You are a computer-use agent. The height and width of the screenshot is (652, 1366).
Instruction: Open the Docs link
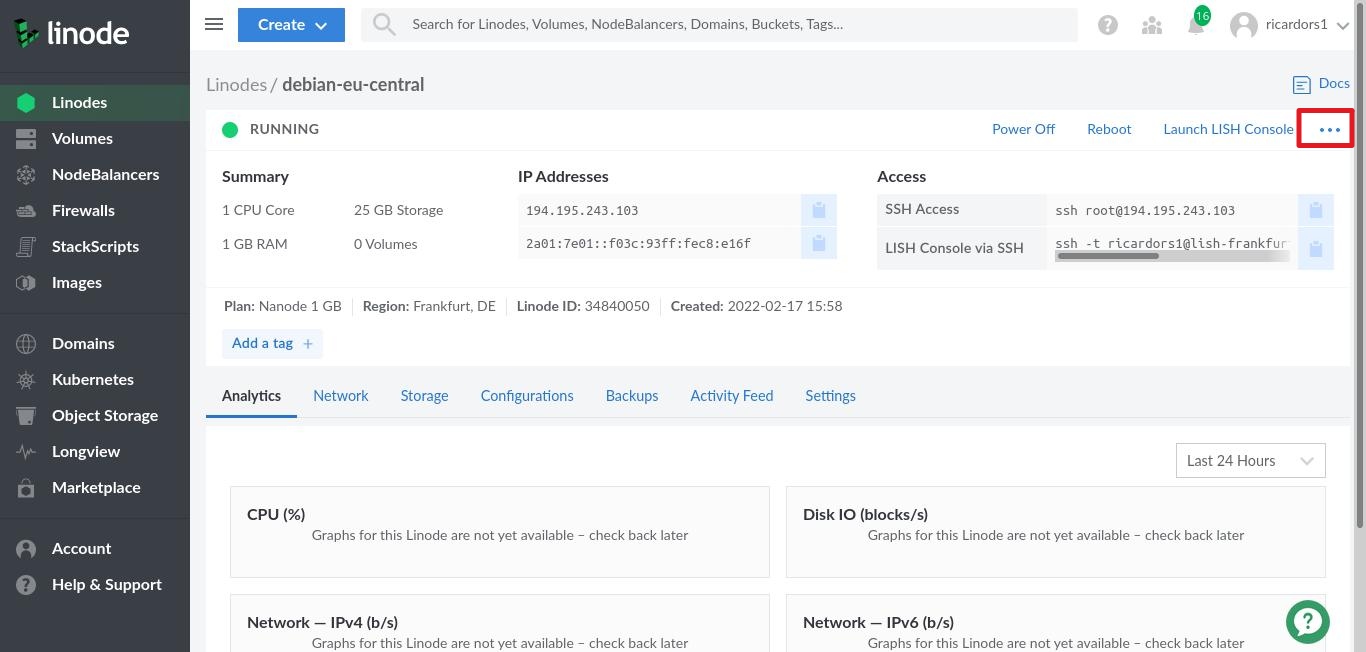[x=1334, y=84]
